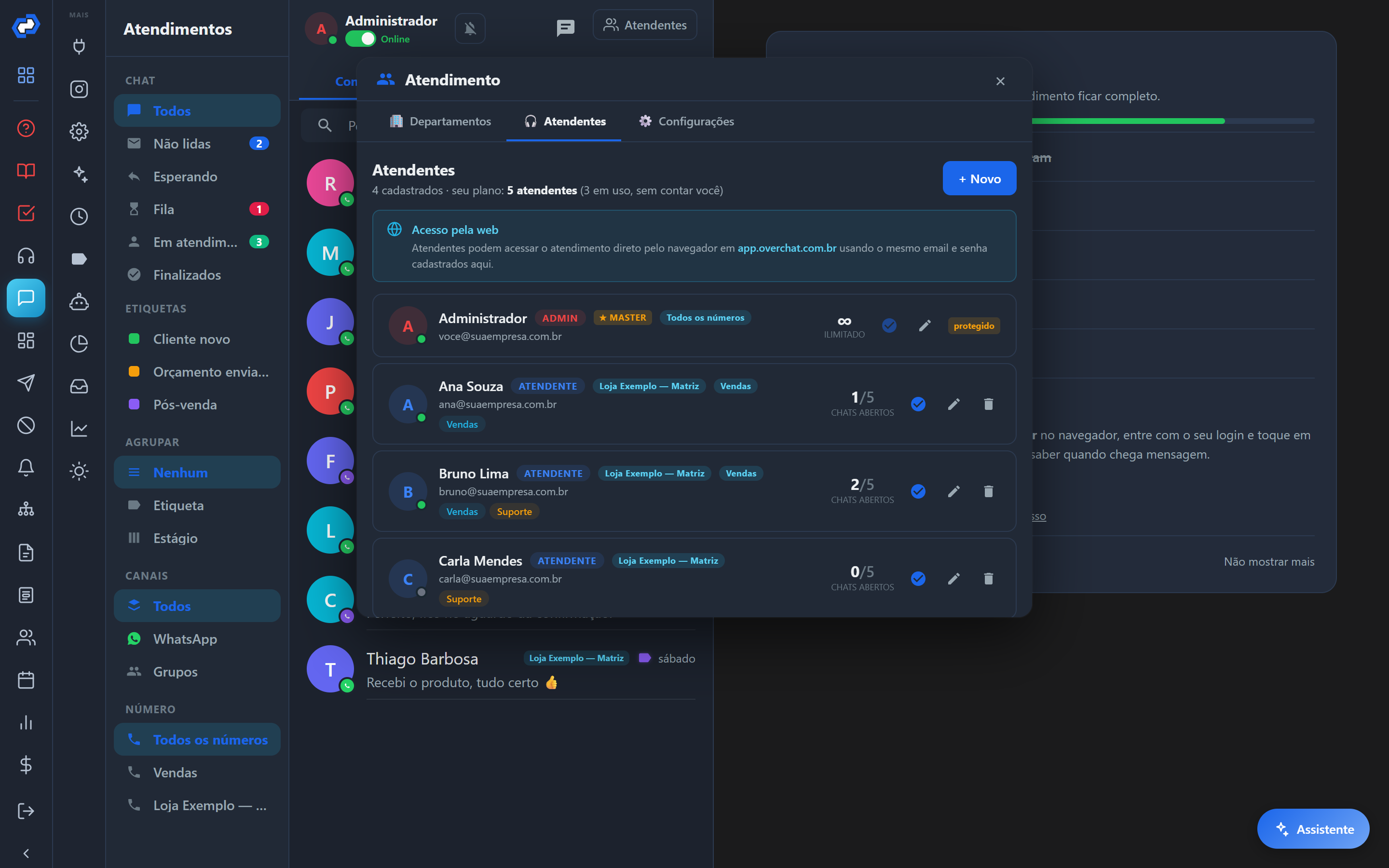The image size is (1389, 868).
Task: Select the Atendentes tab in the dialog
Action: pyautogui.click(x=564, y=121)
